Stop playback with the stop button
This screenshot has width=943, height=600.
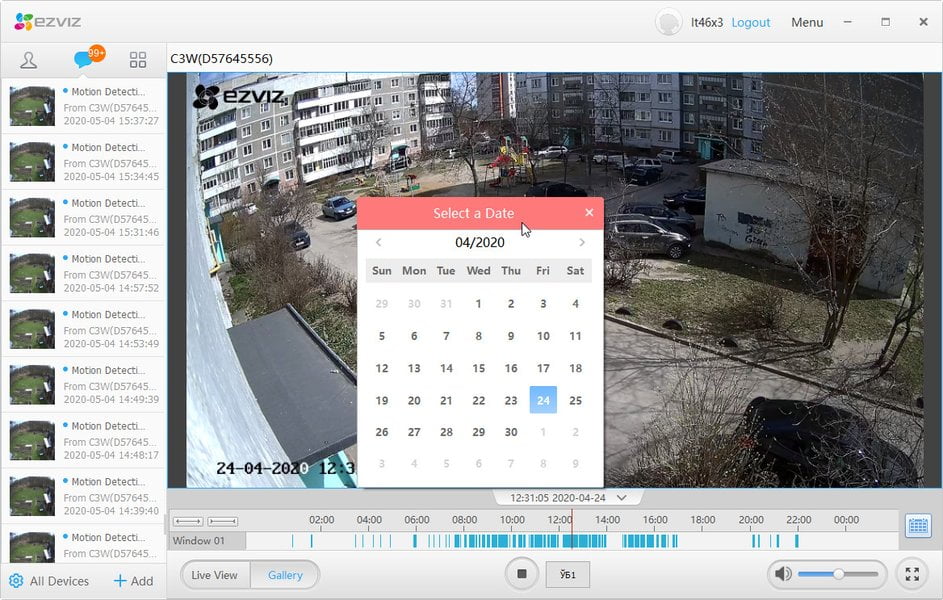pos(521,574)
